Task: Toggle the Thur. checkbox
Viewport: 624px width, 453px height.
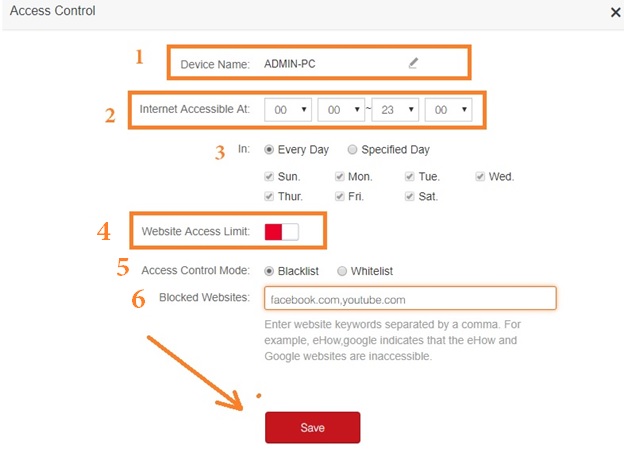Action: click(x=269, y=196)
